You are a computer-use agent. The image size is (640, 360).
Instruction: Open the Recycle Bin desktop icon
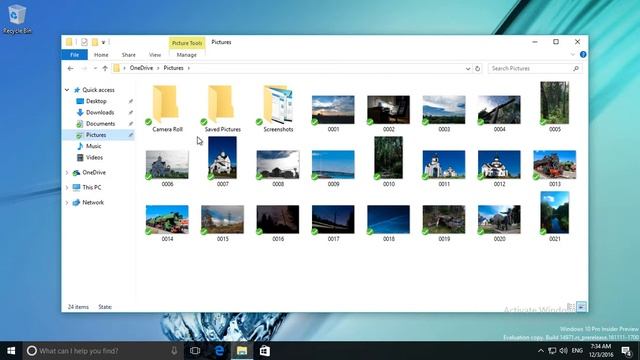(x=16, y=19)
